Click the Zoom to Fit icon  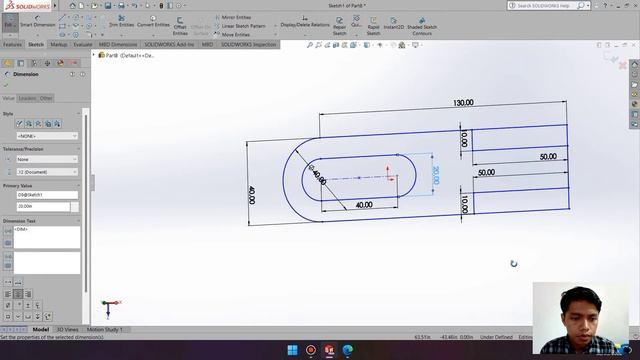coord(310,45)
